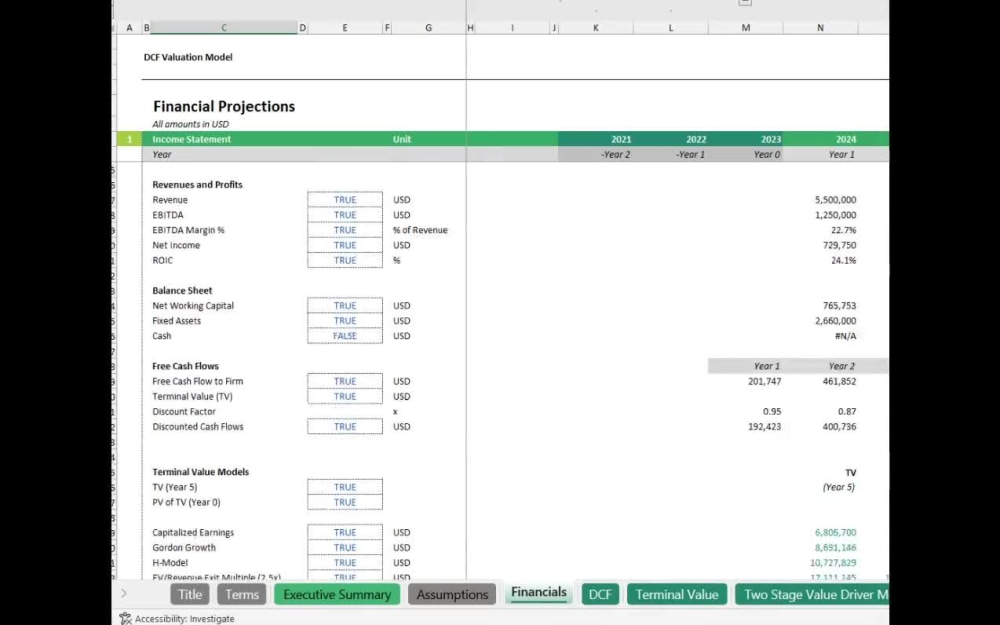
Task: Select column M header
Action: pyautogui.click(x=746, y=27)
